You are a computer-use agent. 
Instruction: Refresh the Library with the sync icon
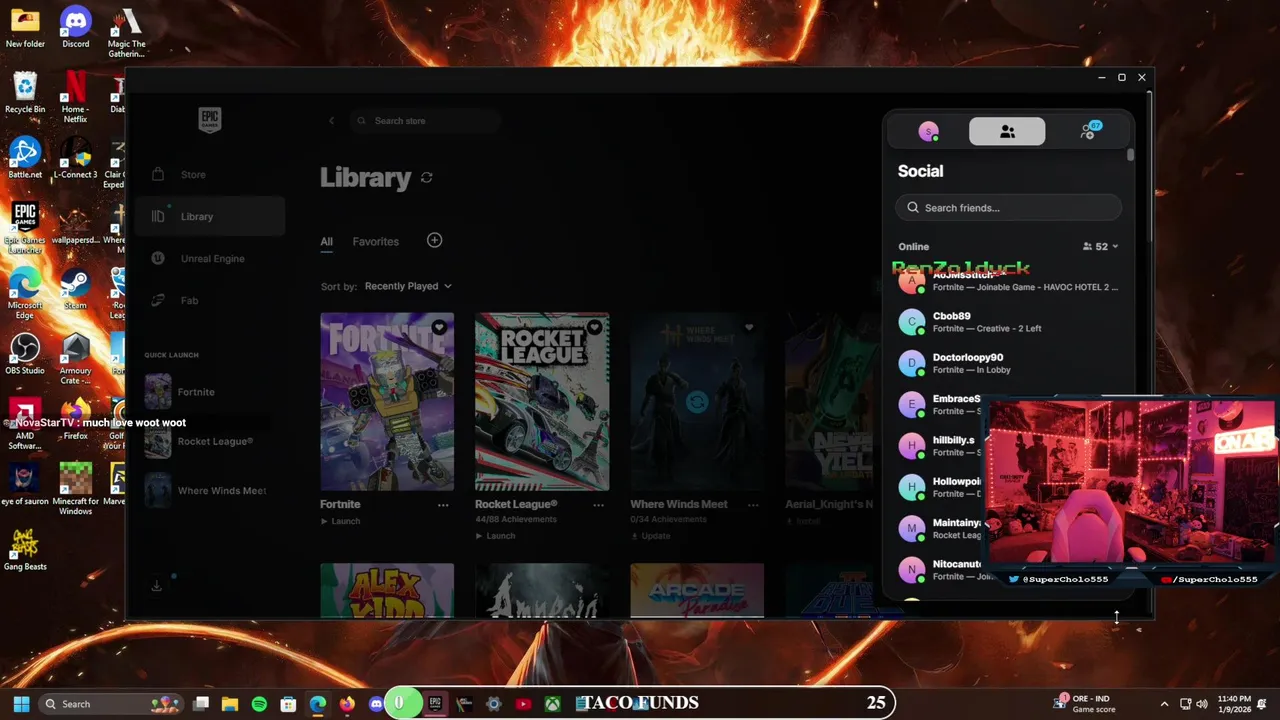coord(427,177)
